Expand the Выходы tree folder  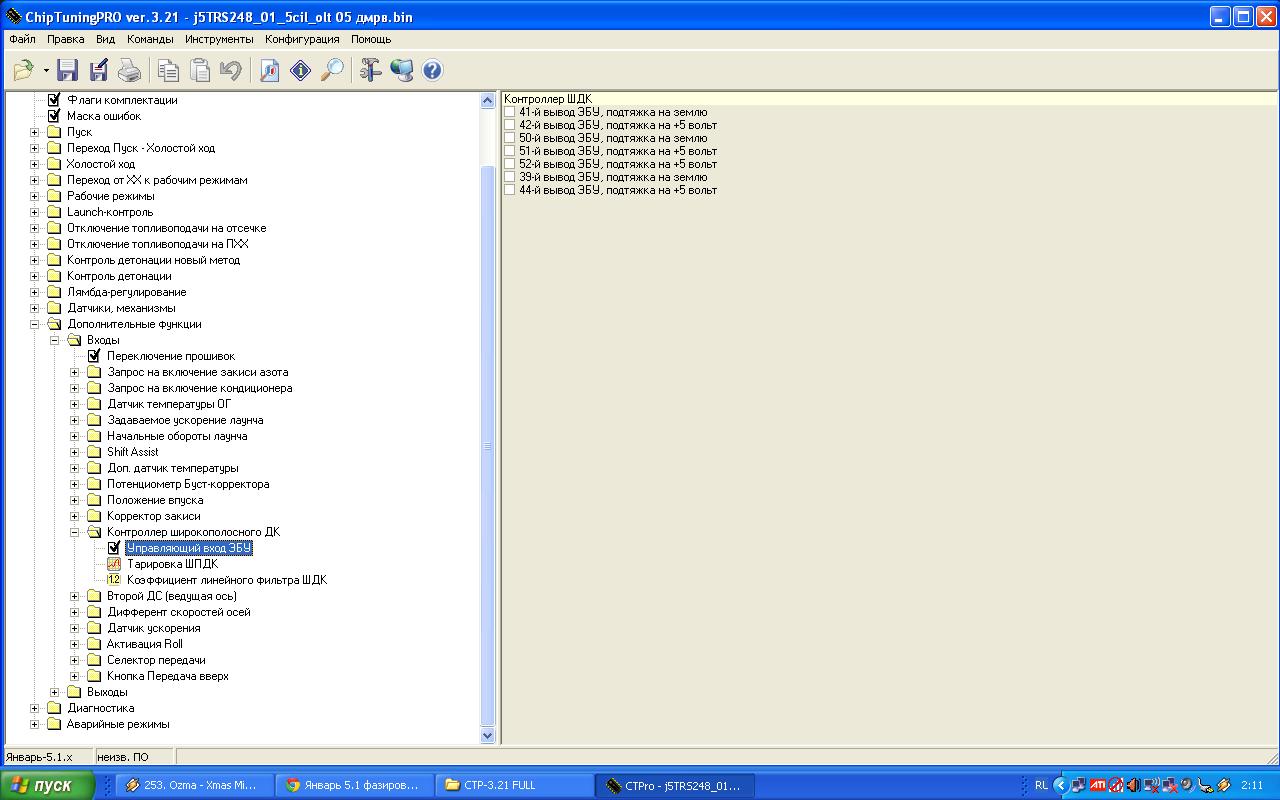click(55, 692)
